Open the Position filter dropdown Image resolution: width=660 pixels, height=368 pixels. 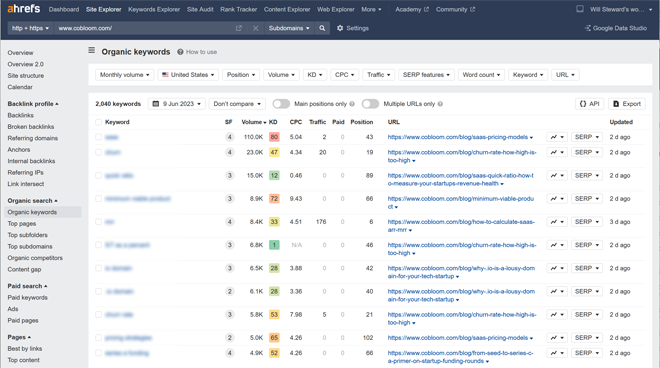click(x=241, y=75)
